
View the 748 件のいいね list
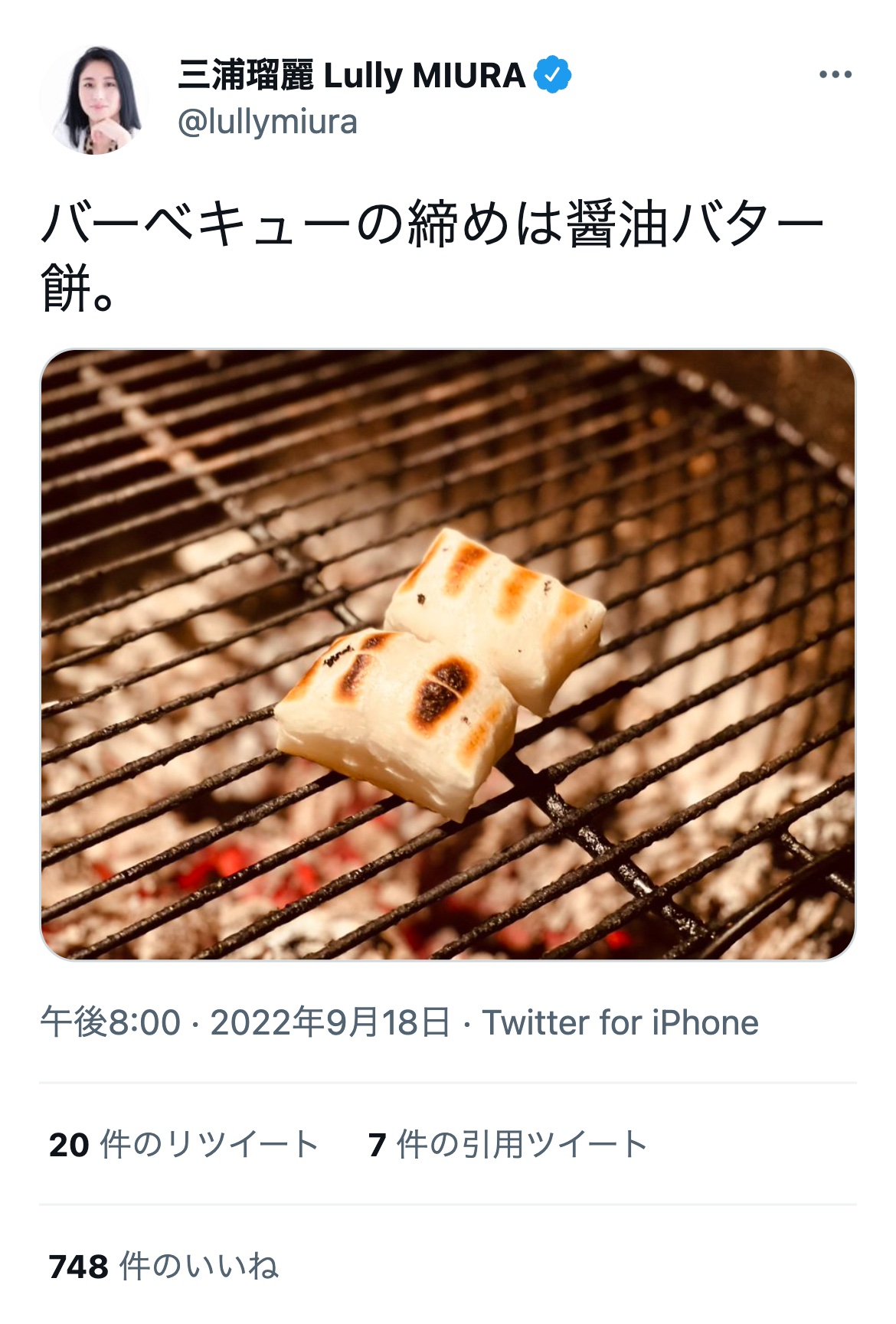click(163, 1267)
